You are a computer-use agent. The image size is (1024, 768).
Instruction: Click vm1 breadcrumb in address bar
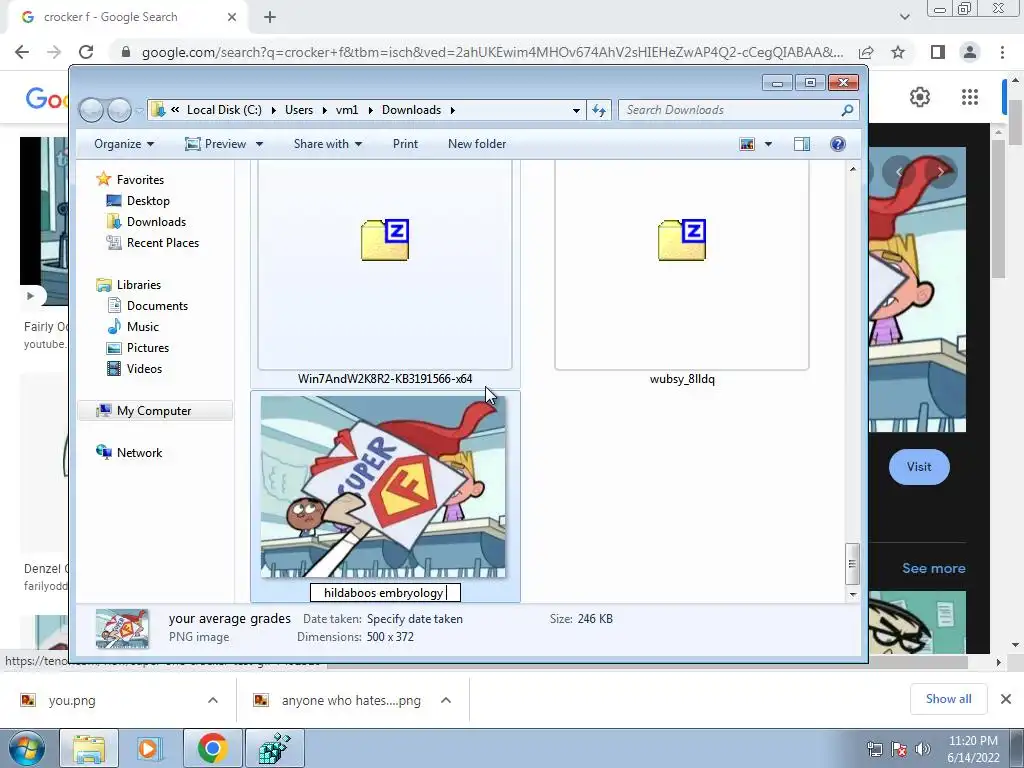point(347,110)
